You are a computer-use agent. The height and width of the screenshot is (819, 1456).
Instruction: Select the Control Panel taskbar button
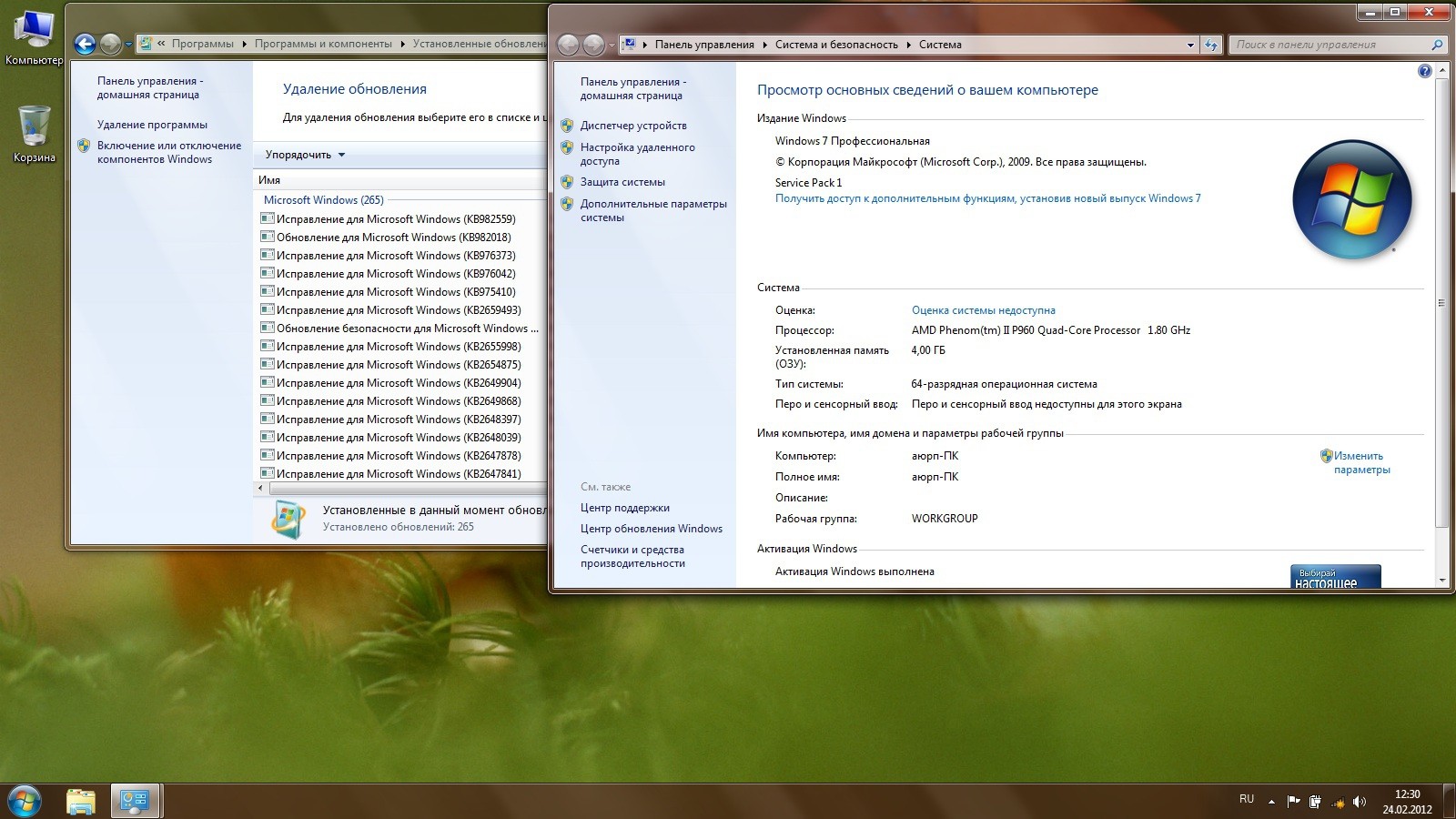[136, 802]
